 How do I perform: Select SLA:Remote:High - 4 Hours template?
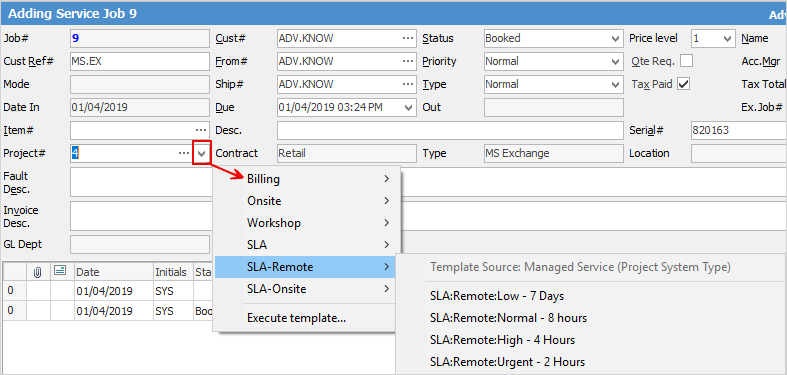coord(502,340)
